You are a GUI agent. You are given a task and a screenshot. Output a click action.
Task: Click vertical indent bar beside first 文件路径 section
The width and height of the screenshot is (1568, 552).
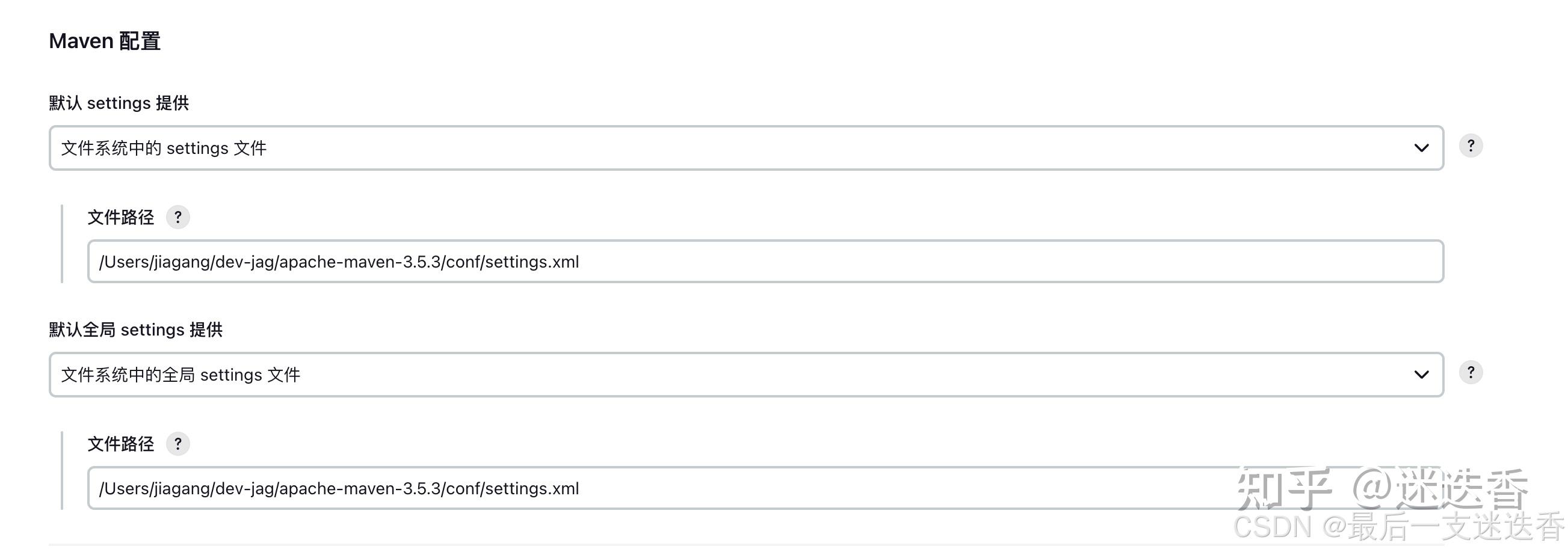click(62, 244)
